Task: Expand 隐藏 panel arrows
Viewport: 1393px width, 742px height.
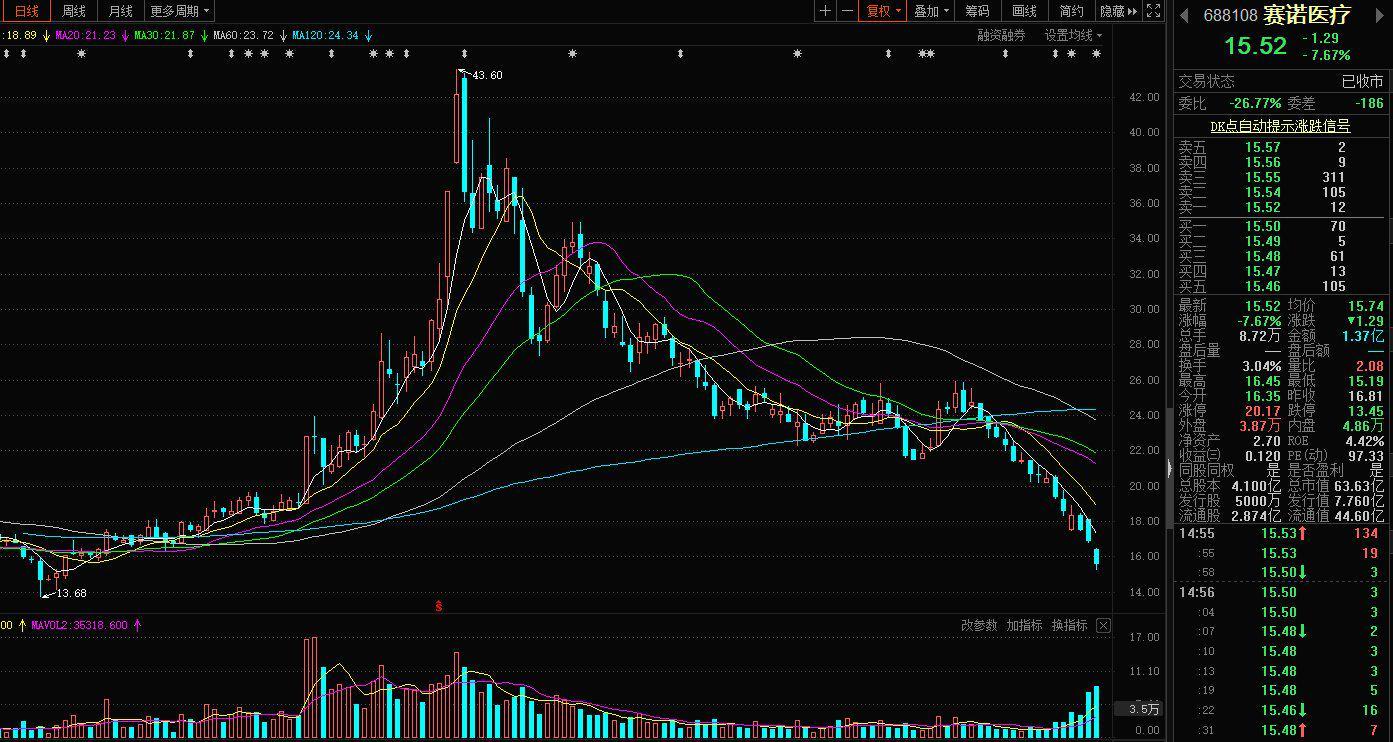Action: click(1118, 11)
